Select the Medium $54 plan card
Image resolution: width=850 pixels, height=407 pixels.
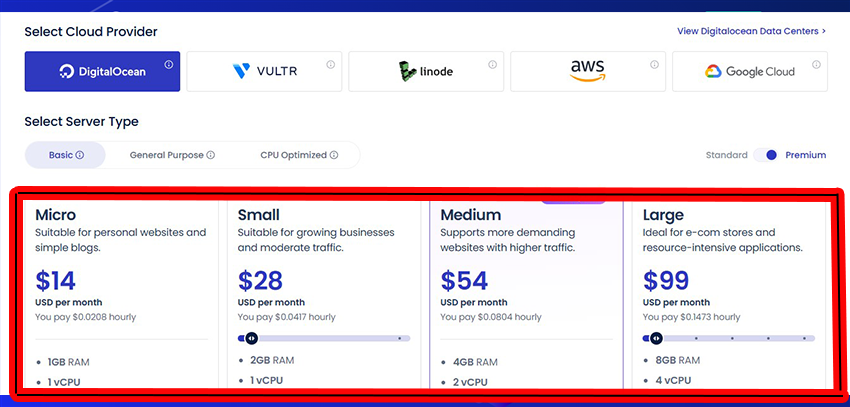click(525, 280)
